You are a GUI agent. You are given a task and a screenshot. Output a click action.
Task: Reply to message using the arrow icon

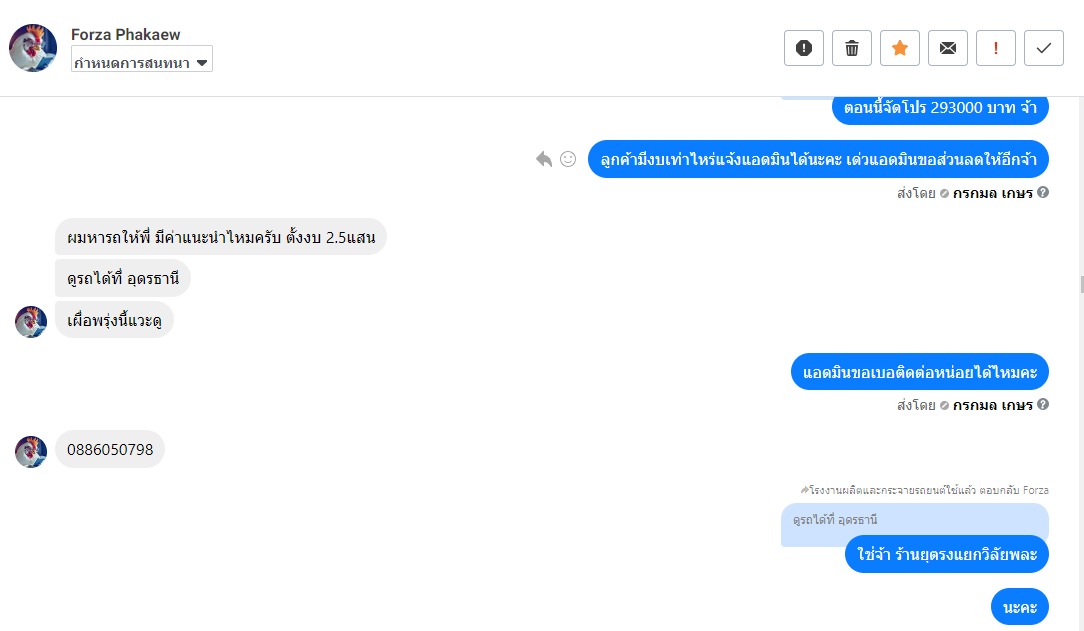[x=544, y=159]
